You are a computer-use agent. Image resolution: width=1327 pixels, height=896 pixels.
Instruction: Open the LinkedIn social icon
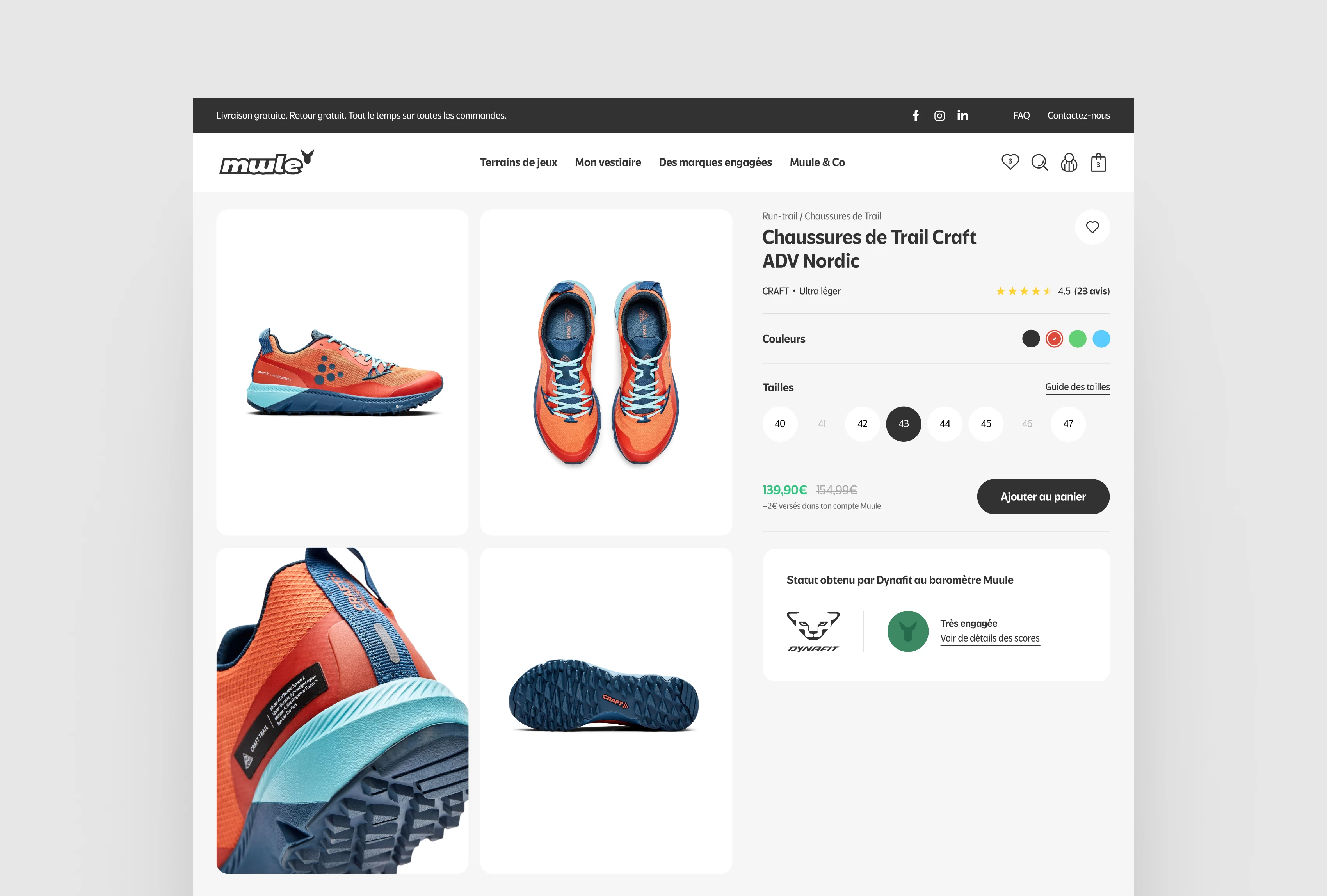963,116
